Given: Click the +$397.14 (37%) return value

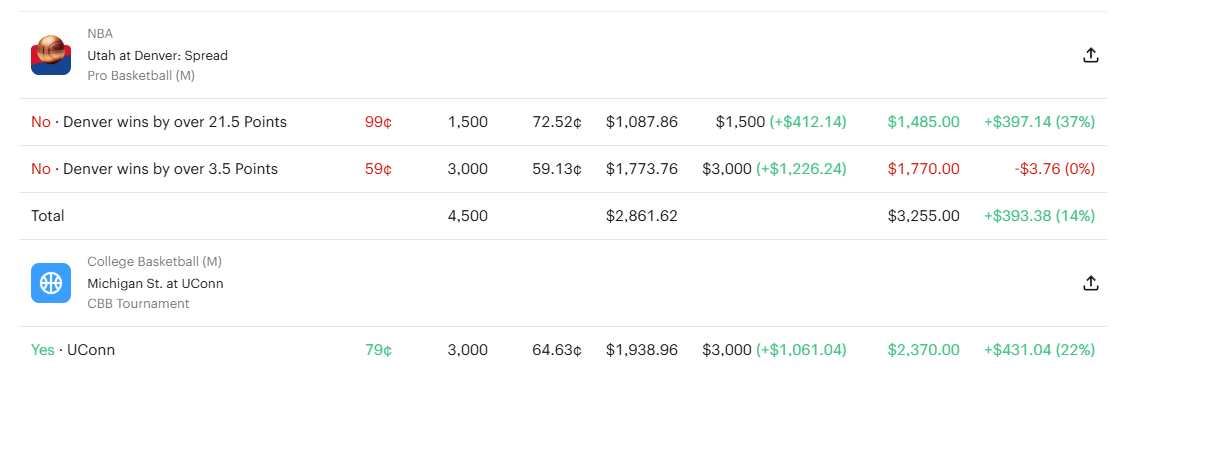Looking at the screenshot, I should [1039, 122].
